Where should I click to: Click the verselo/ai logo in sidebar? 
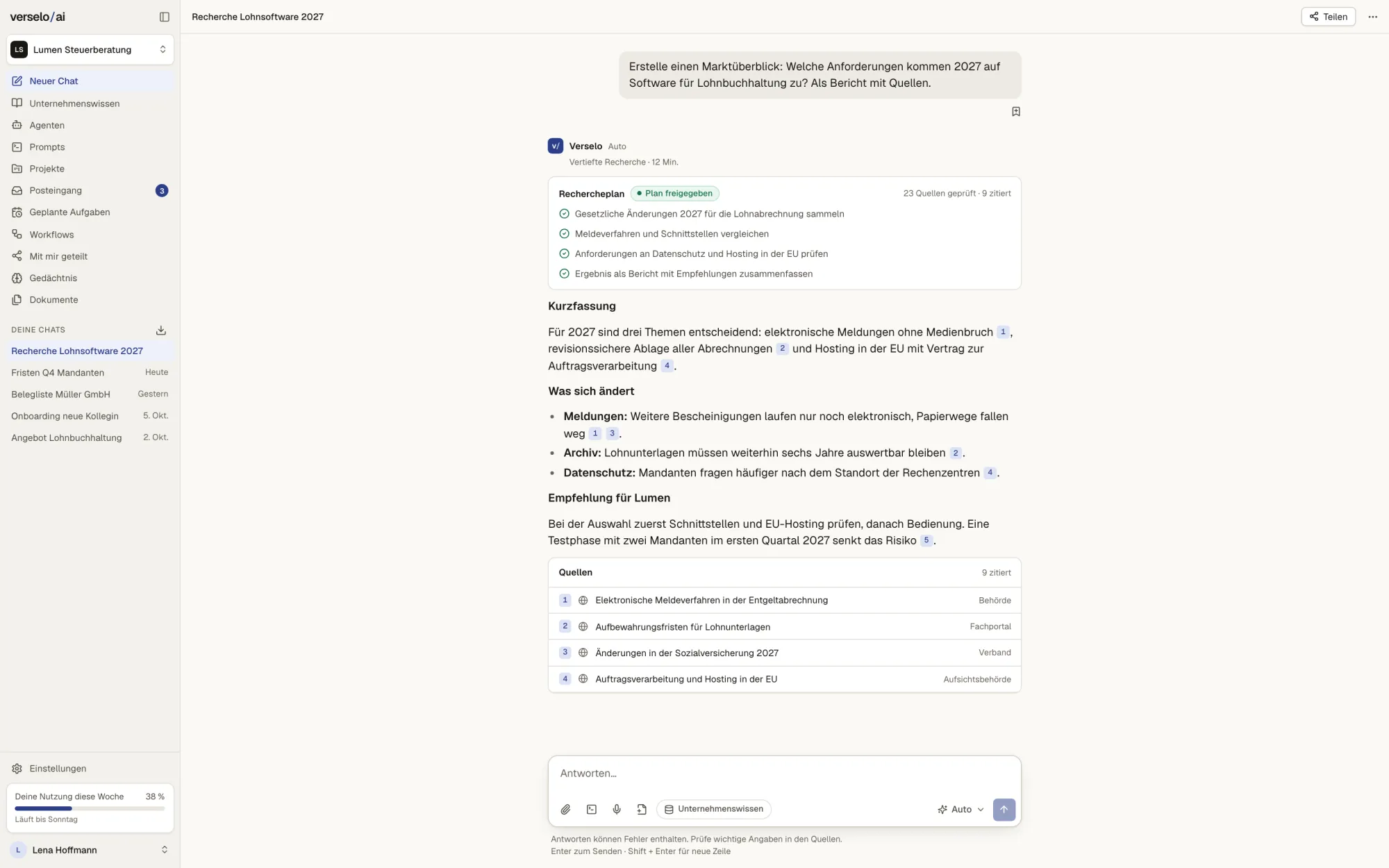[x=38, y=17]
